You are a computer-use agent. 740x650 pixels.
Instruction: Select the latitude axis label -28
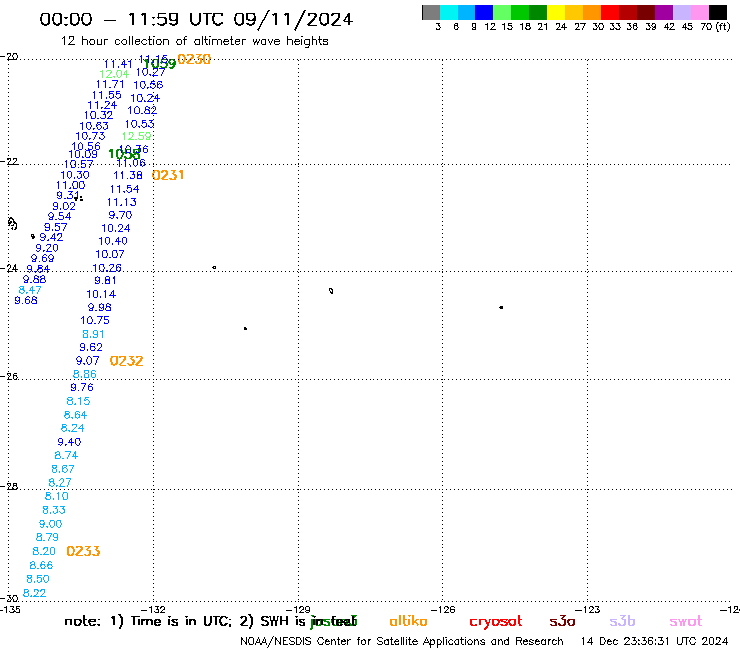pyautogui.click(x=9, y=486)
